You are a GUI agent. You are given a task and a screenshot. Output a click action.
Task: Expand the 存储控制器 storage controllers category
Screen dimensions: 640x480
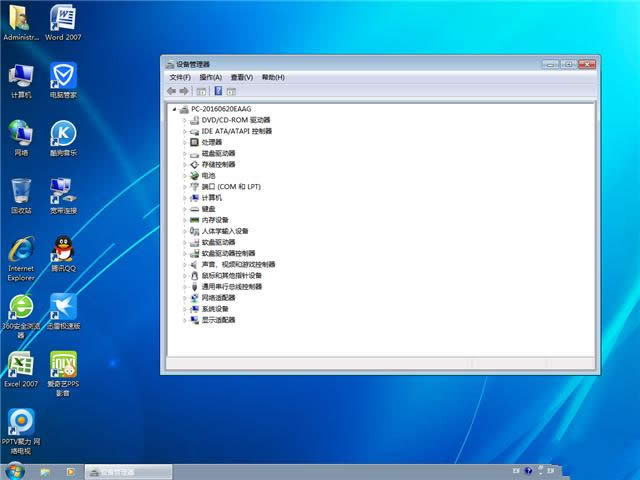point(184,164)
